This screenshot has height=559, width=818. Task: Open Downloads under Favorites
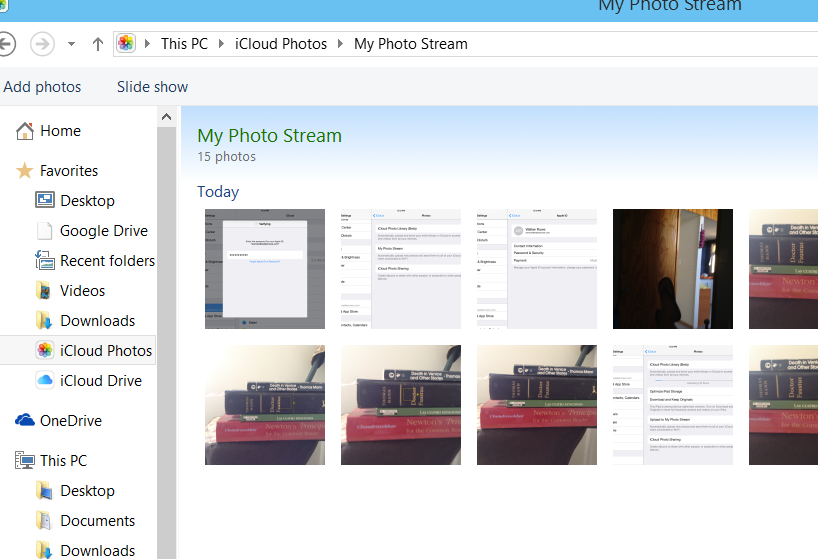tap(98, 321)
